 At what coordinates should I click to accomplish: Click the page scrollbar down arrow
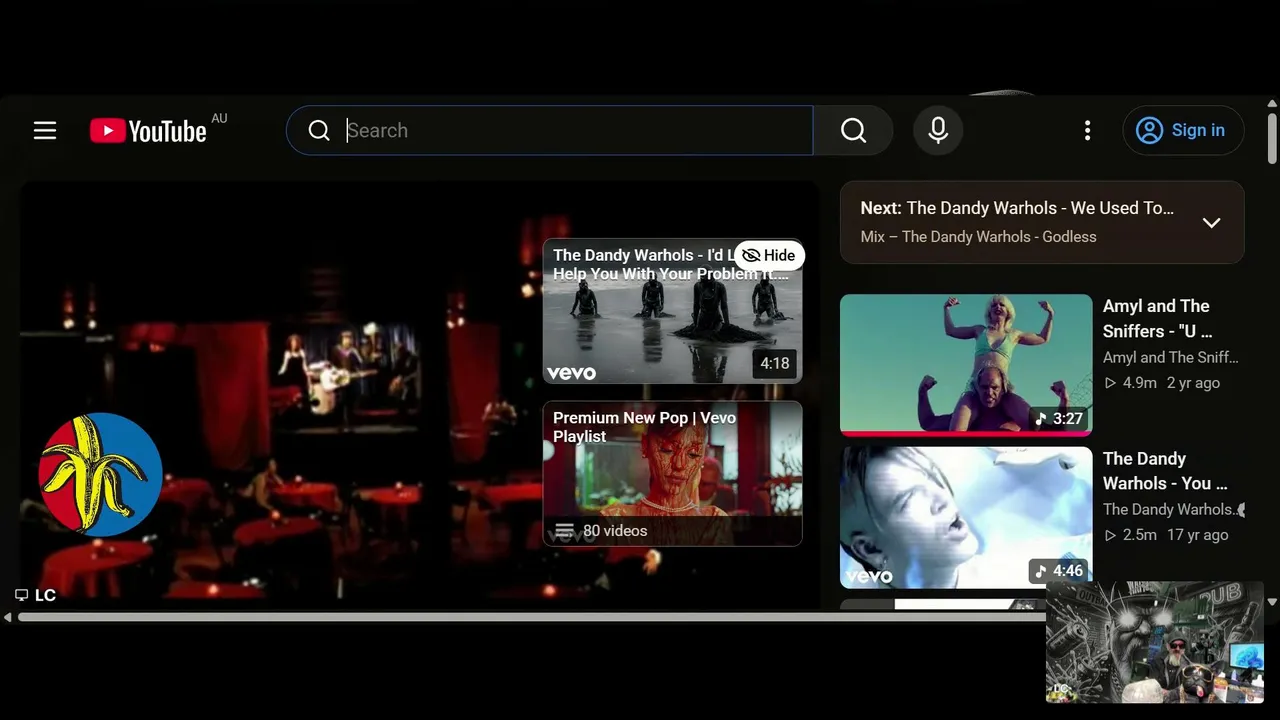[1272, 602]
